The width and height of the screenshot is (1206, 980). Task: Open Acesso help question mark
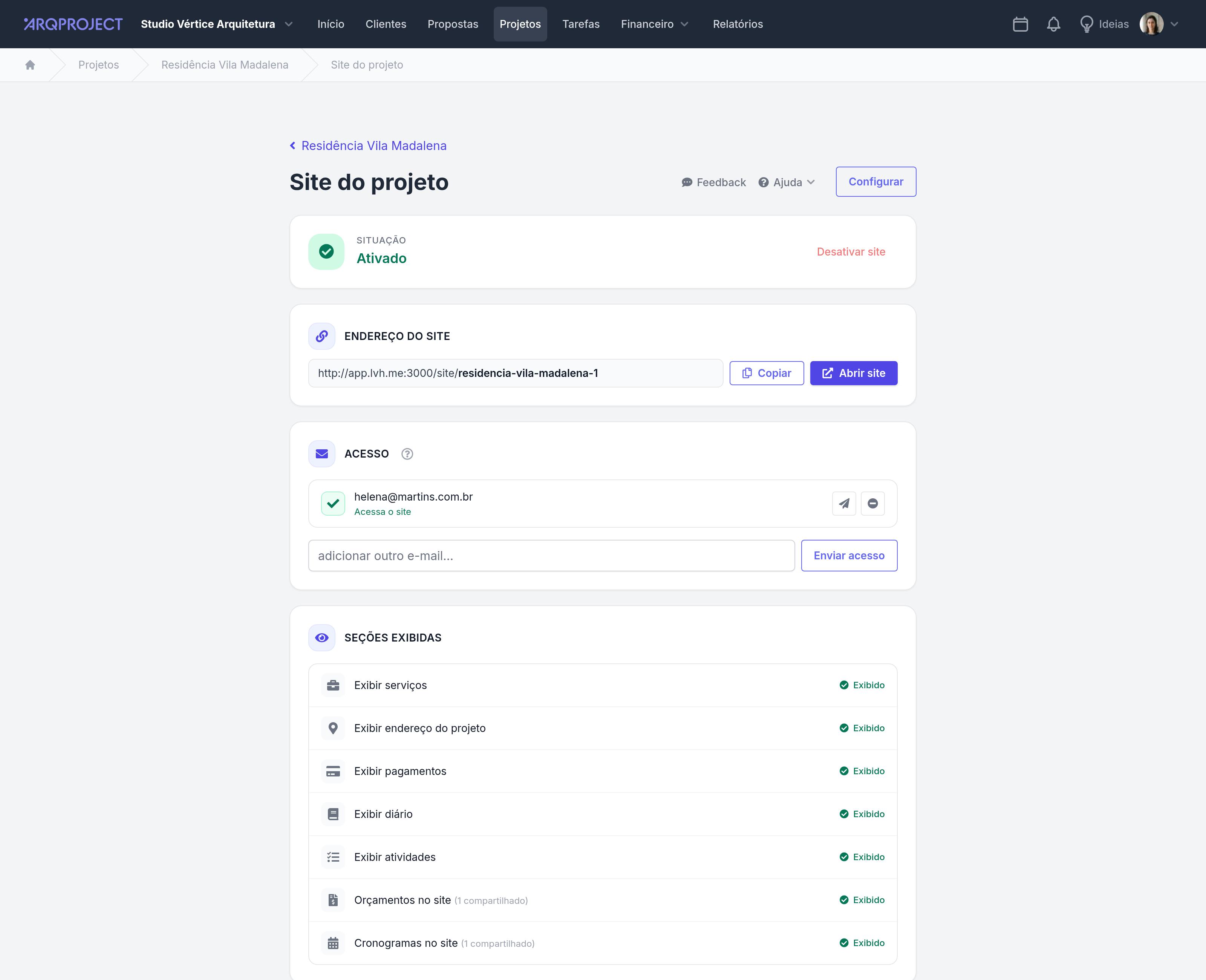pos(407,454)
